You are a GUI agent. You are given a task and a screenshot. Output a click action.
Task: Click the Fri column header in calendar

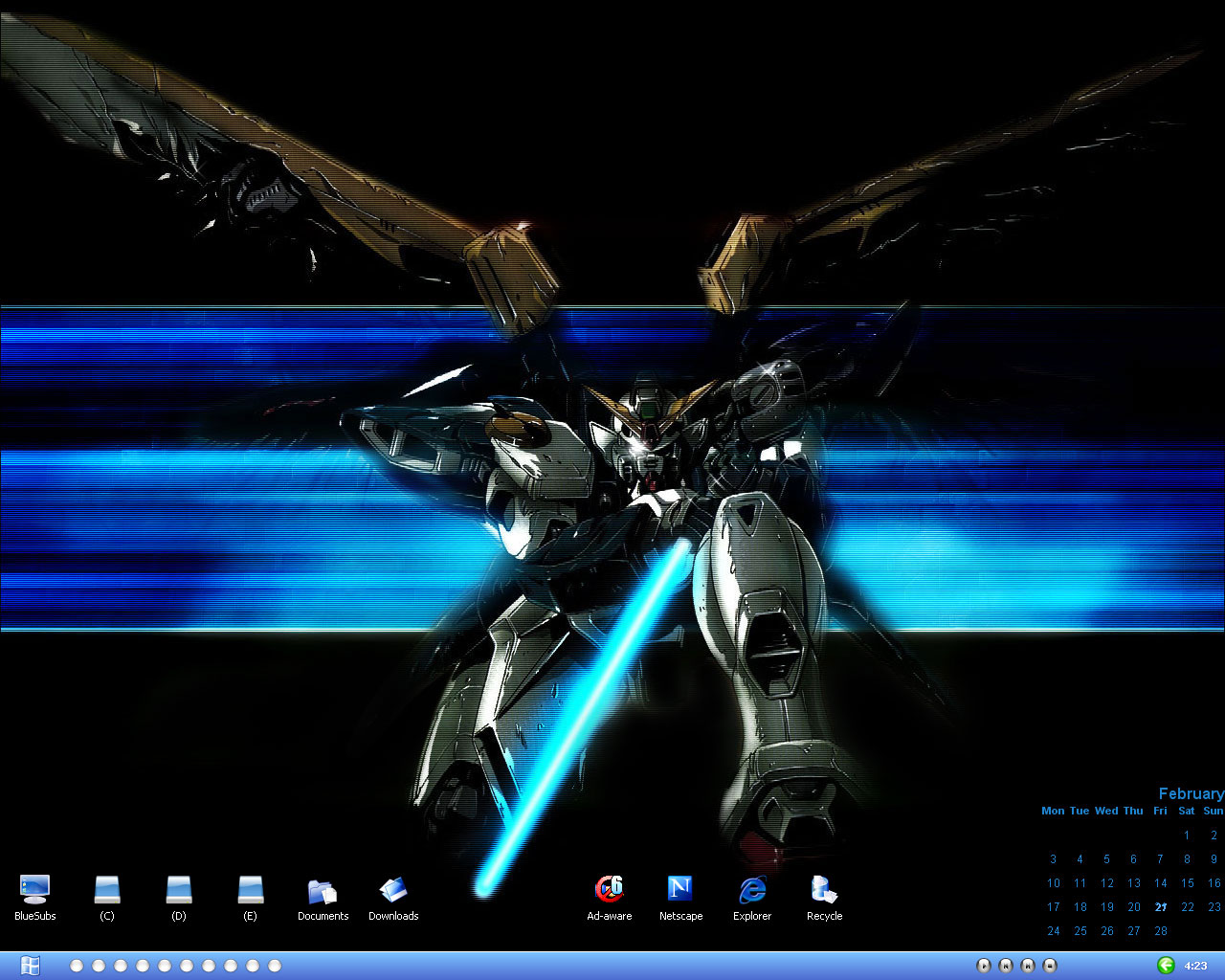(x=1160, y=811)
